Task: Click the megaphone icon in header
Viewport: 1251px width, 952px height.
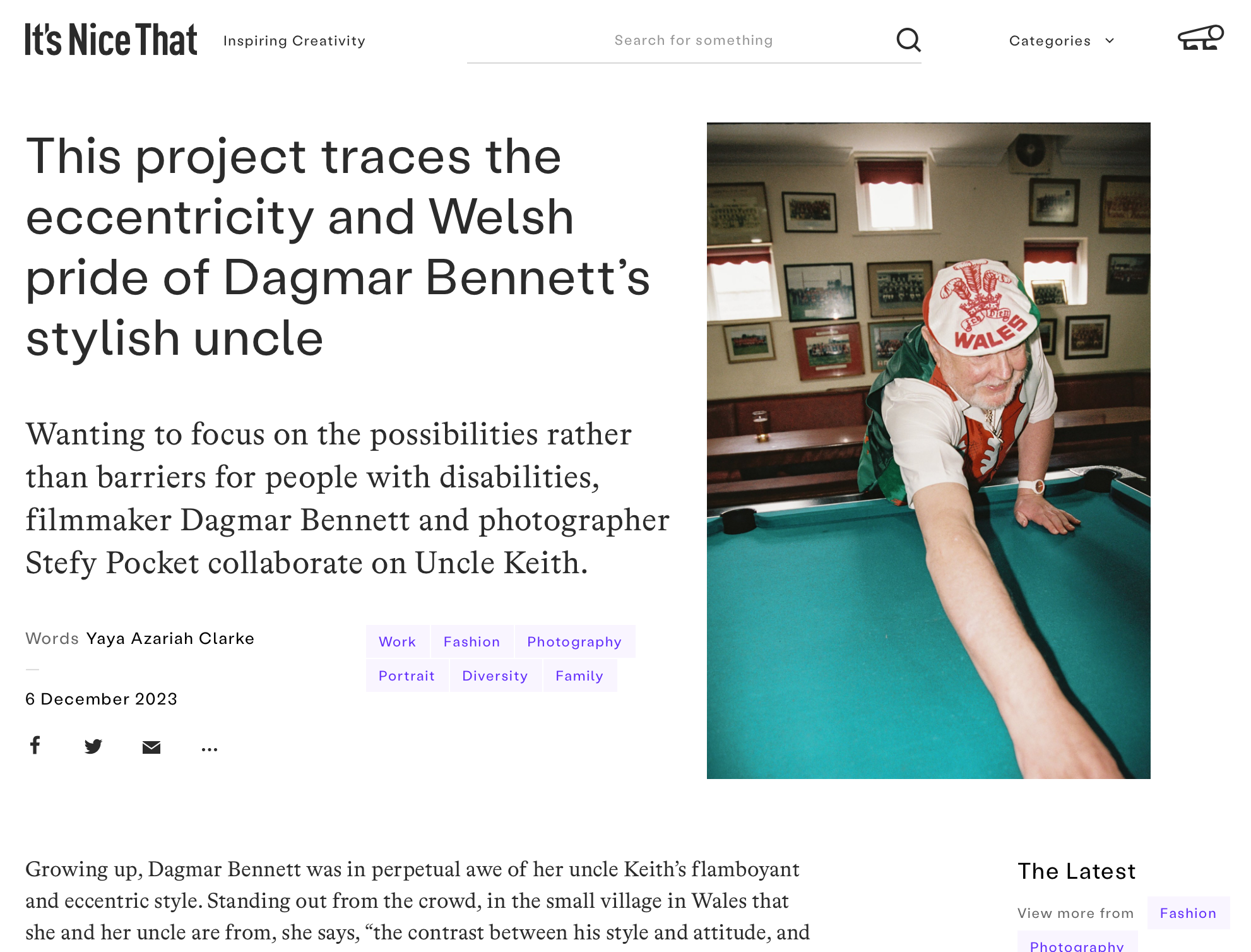Action: [x=1201, y=38]
